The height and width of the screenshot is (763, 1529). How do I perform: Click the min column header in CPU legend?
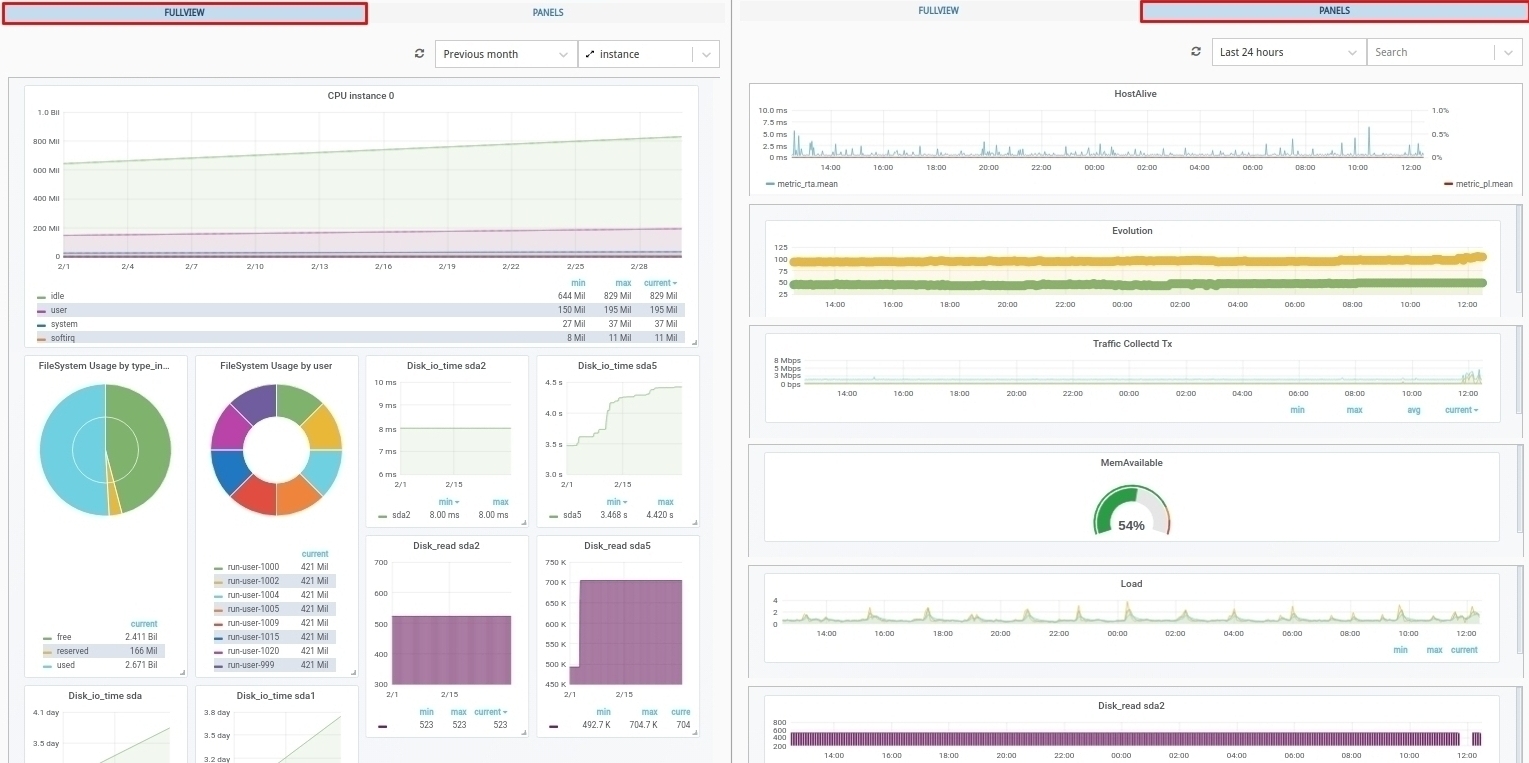(x=577, y=283)
